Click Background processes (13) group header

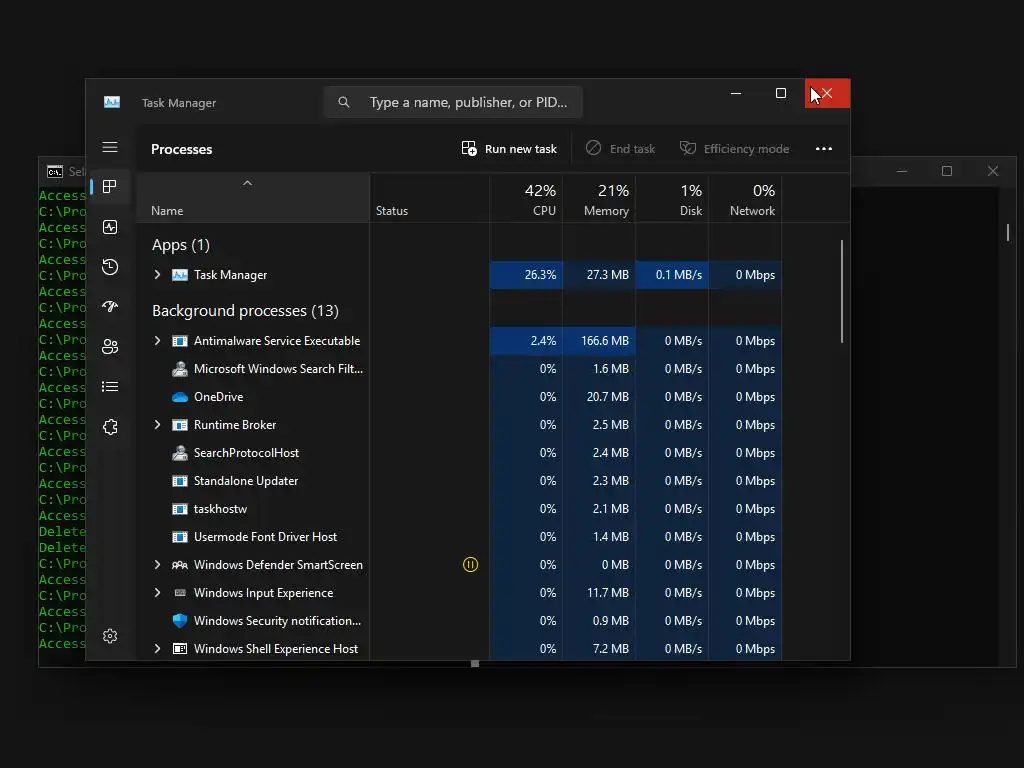click(x=246, y=311)
